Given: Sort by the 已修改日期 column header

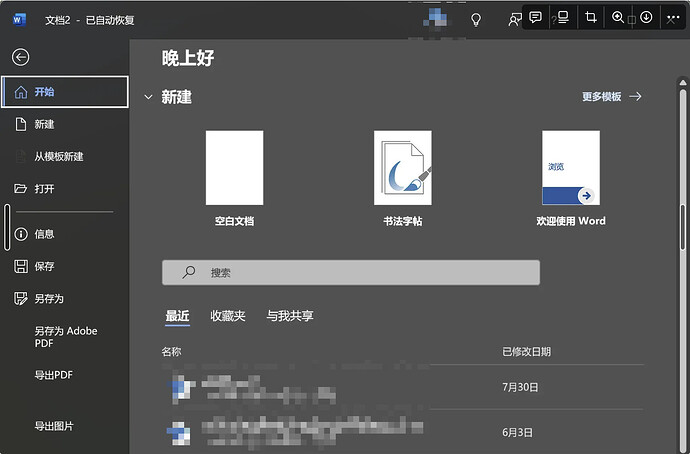Looking at the screenshot, I should [x=526, y=351].
